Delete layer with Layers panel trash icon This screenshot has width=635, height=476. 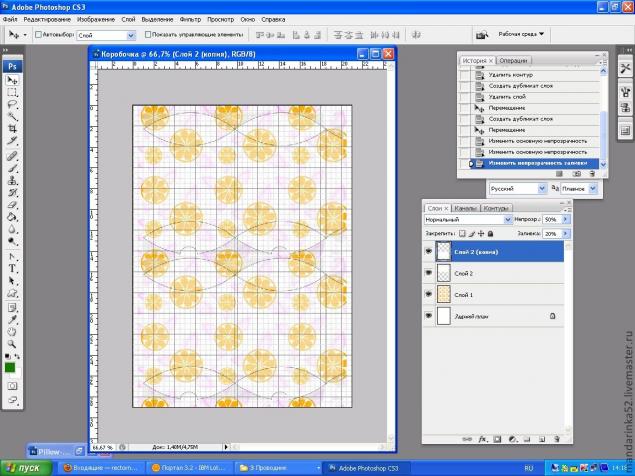[557, 439]
